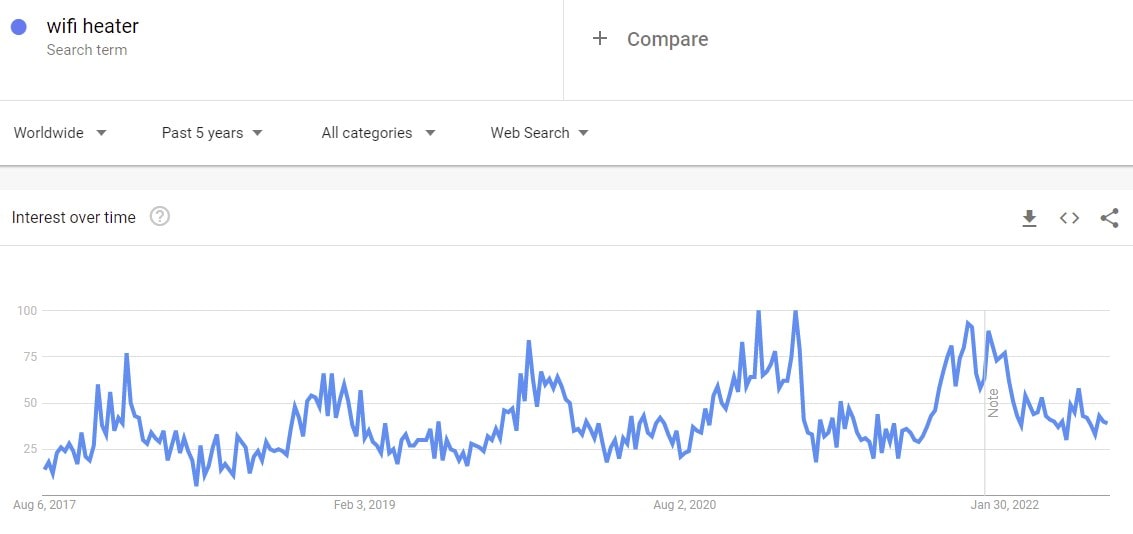Viewport: 1133px width, 534px height.
Task: Click the Search term subtitle text
Action: (87, 50)
